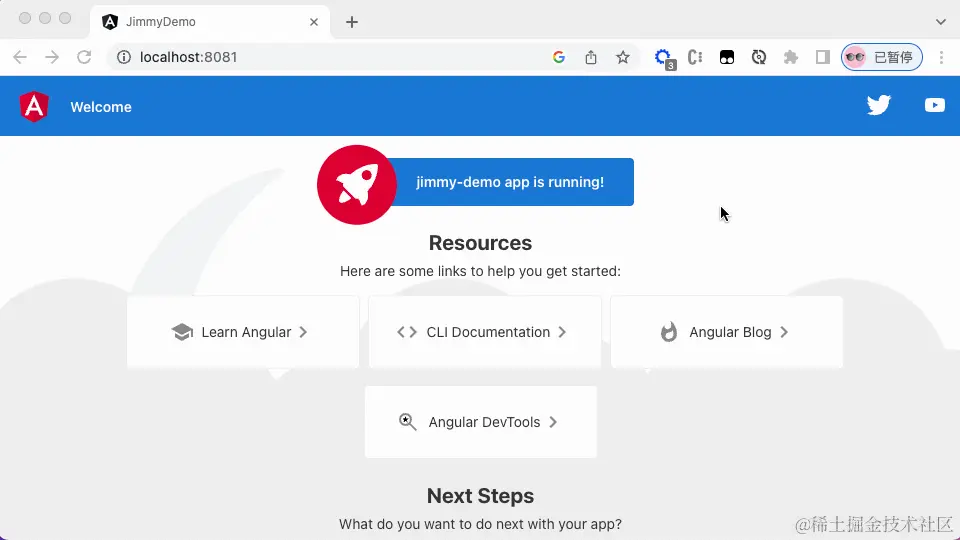Open the Angular DevTools card
The height and width of the screenshot is (540, 960).
[481, 422]
